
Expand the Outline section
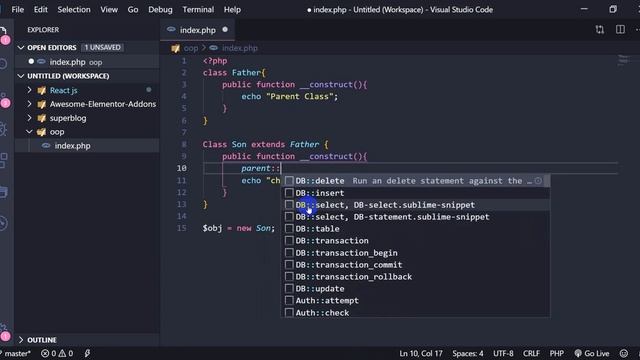tap(21, 340)
